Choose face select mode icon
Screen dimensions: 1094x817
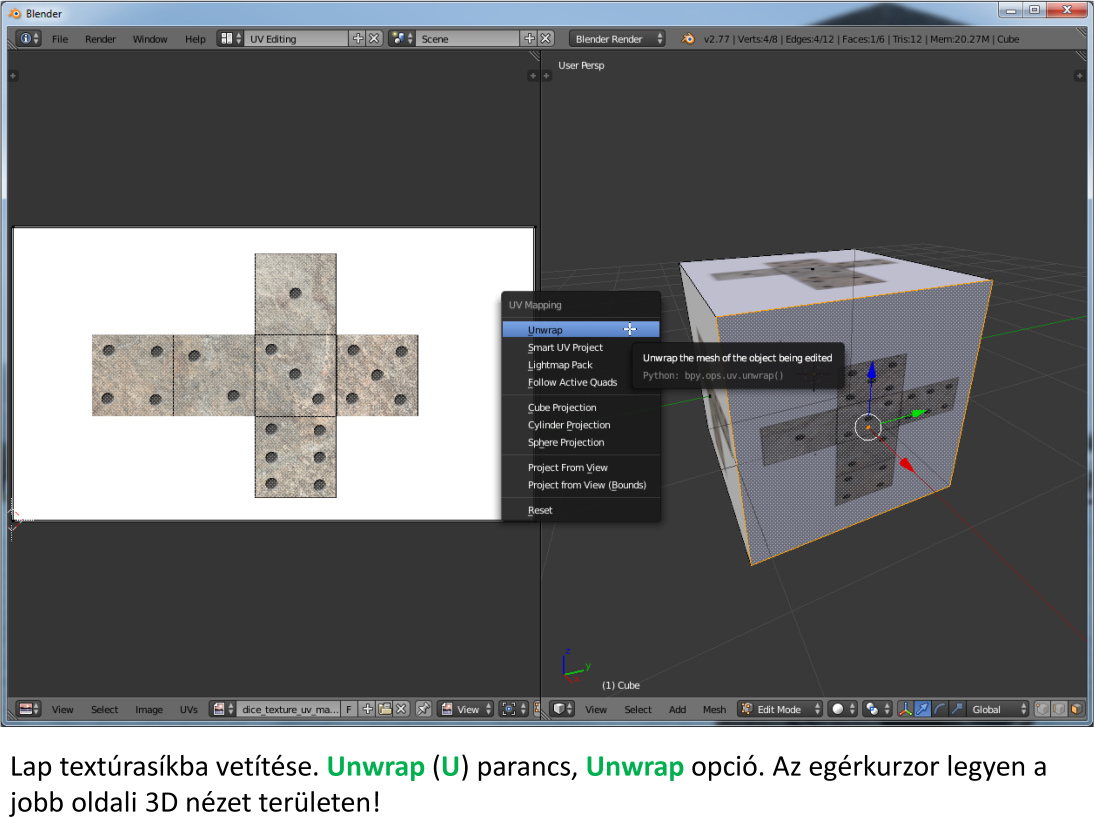1076,709
